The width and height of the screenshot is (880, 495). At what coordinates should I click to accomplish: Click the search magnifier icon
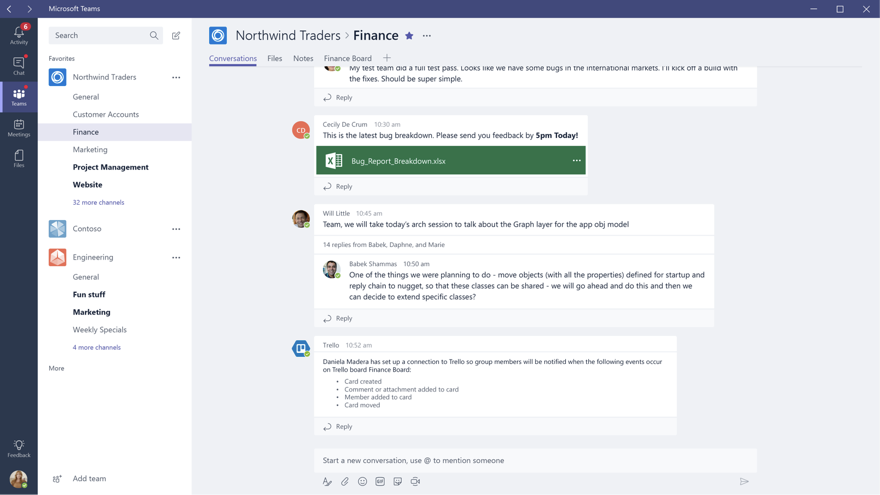[154, 35]
